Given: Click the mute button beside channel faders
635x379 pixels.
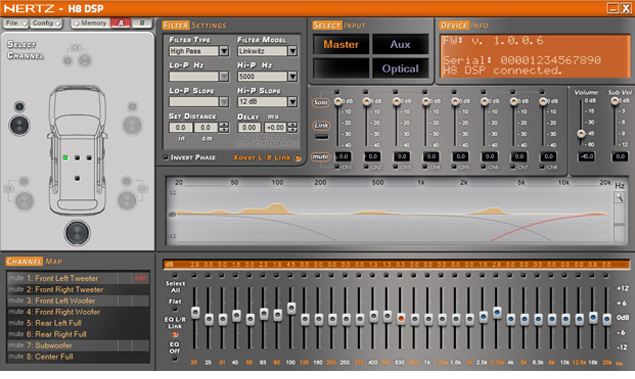Looking at the screenshot, I should (x=321, y=157).
